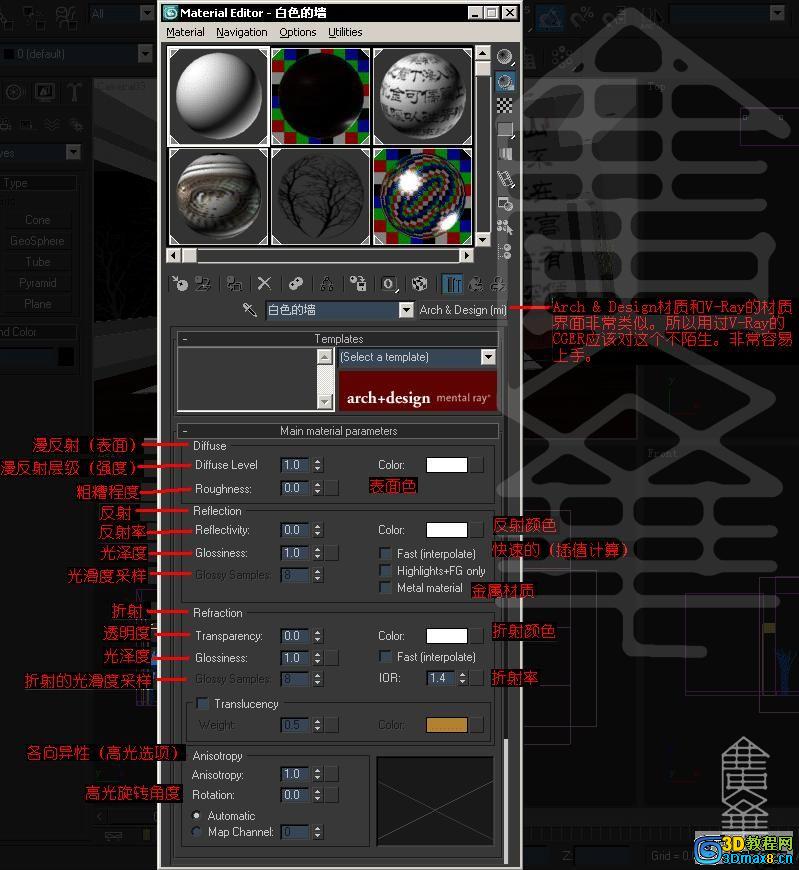Click the map button beside Reflection Color
This screenshot has height=870, width=799.
click(x=477, y=530)
